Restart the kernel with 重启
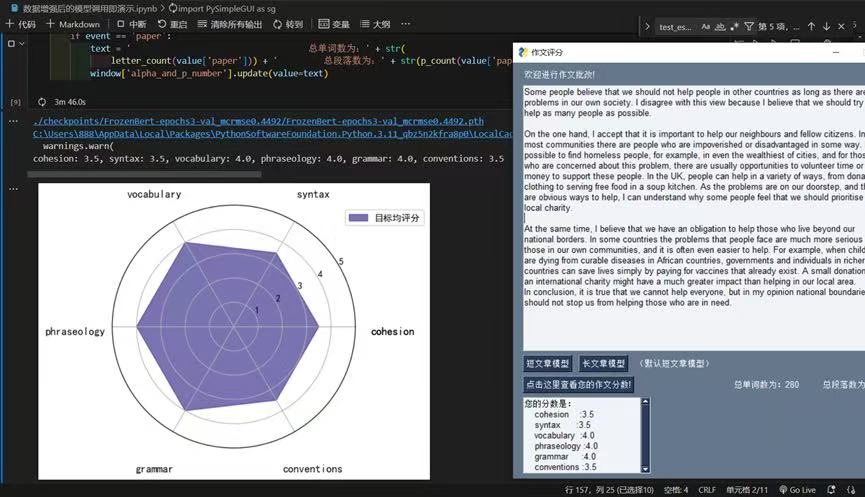Image resolution: width=865 pixels, height=497 pixels. [172, 24]
